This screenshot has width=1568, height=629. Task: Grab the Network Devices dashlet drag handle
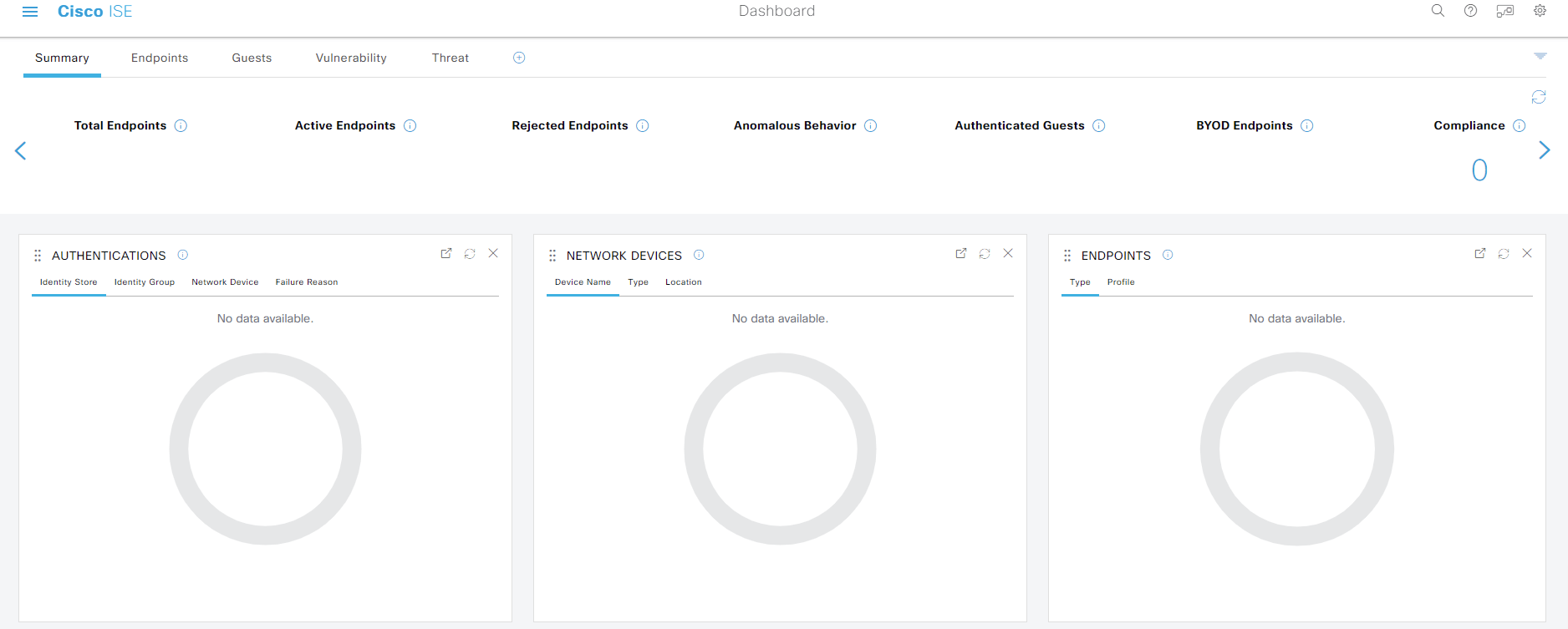pyautogui.click(x=552, y=256)
